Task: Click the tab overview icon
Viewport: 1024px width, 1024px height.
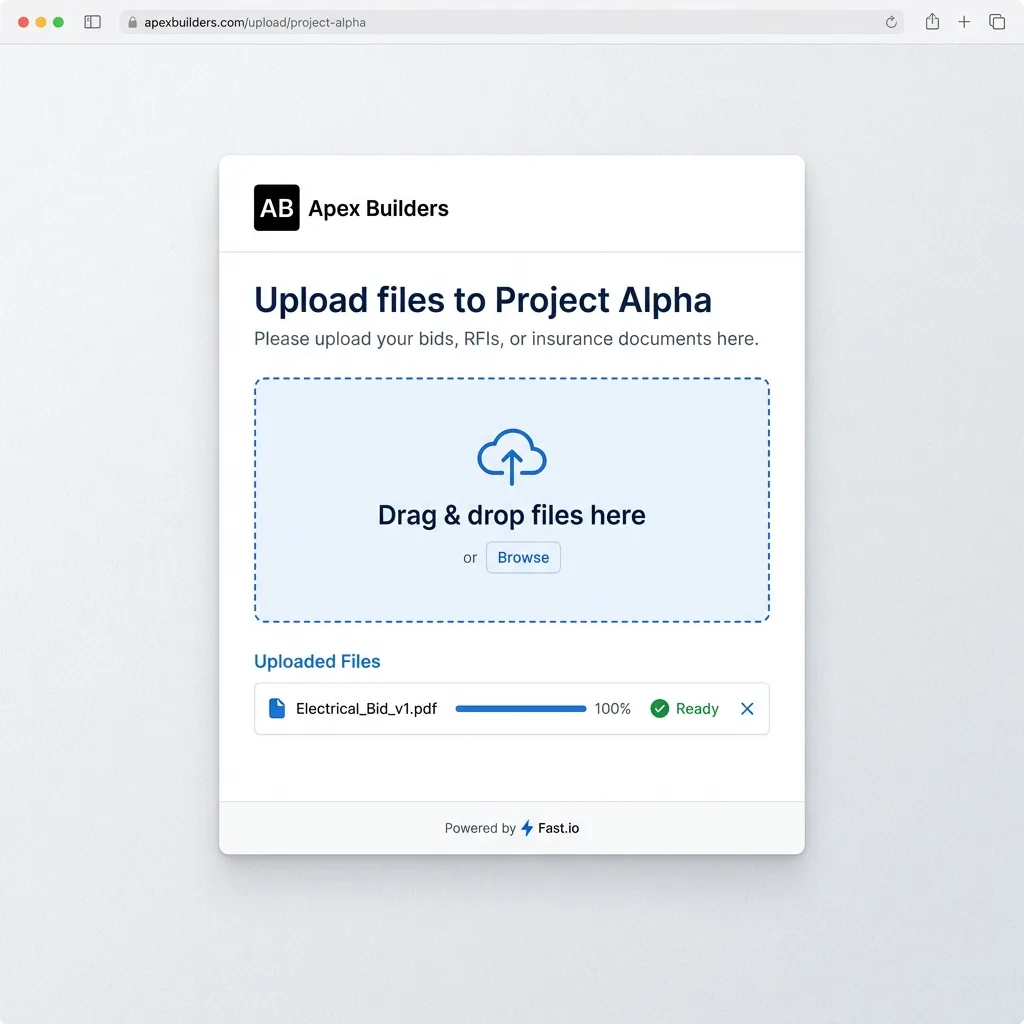Action: pyautogui.click(x=997, y=21)
